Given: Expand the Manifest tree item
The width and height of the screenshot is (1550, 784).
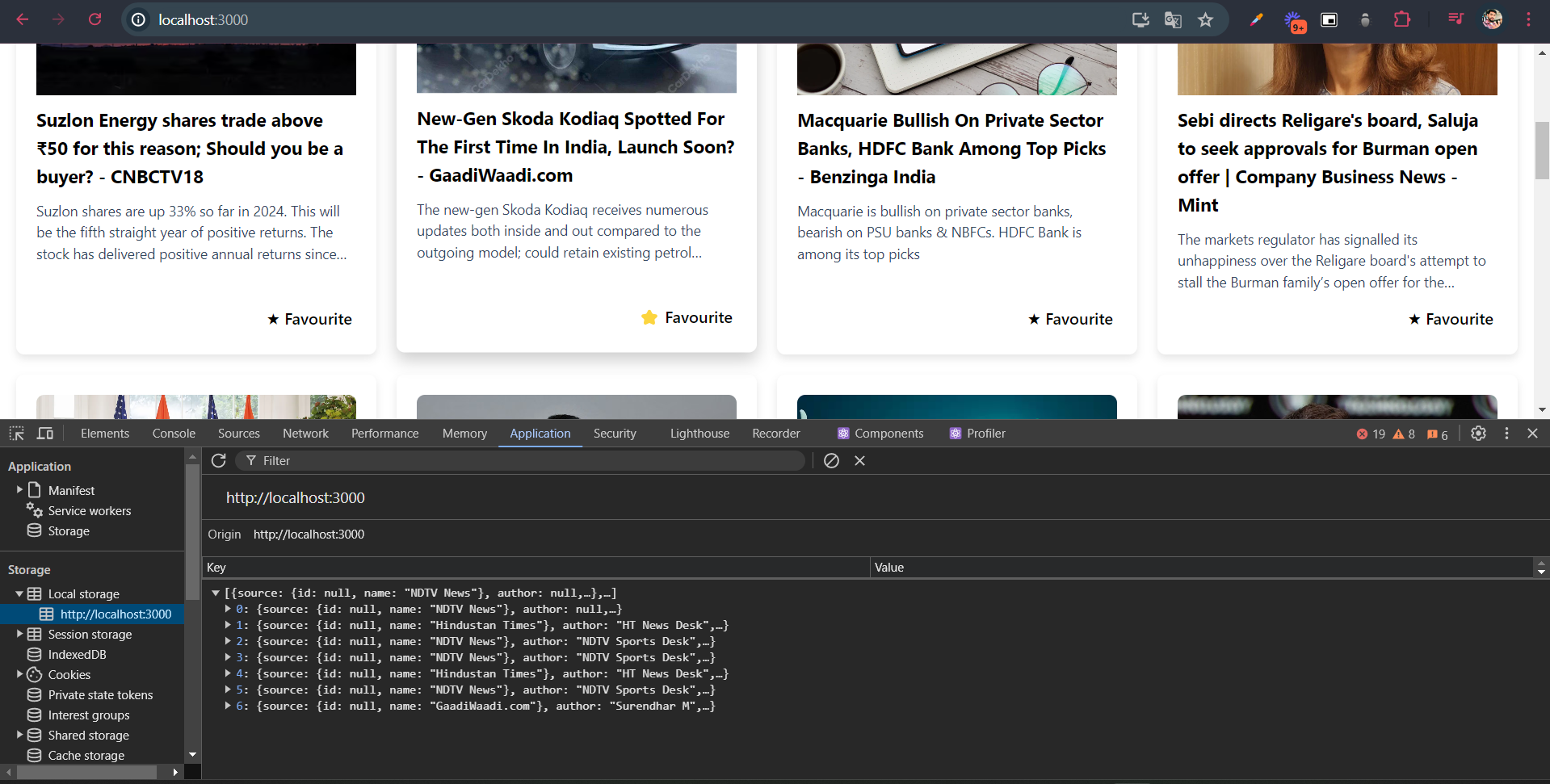Looking at the screenshot, I should [19, 489].
